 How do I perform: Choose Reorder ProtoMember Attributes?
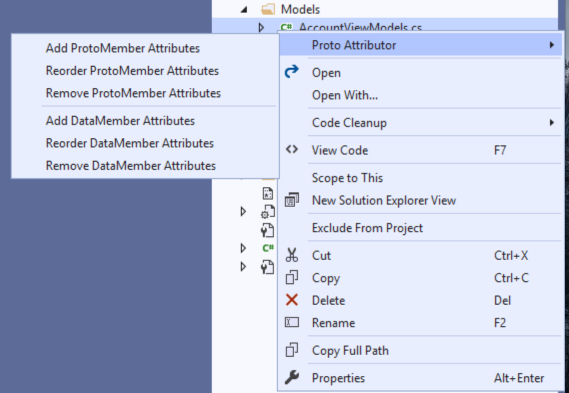click(132, 71)
